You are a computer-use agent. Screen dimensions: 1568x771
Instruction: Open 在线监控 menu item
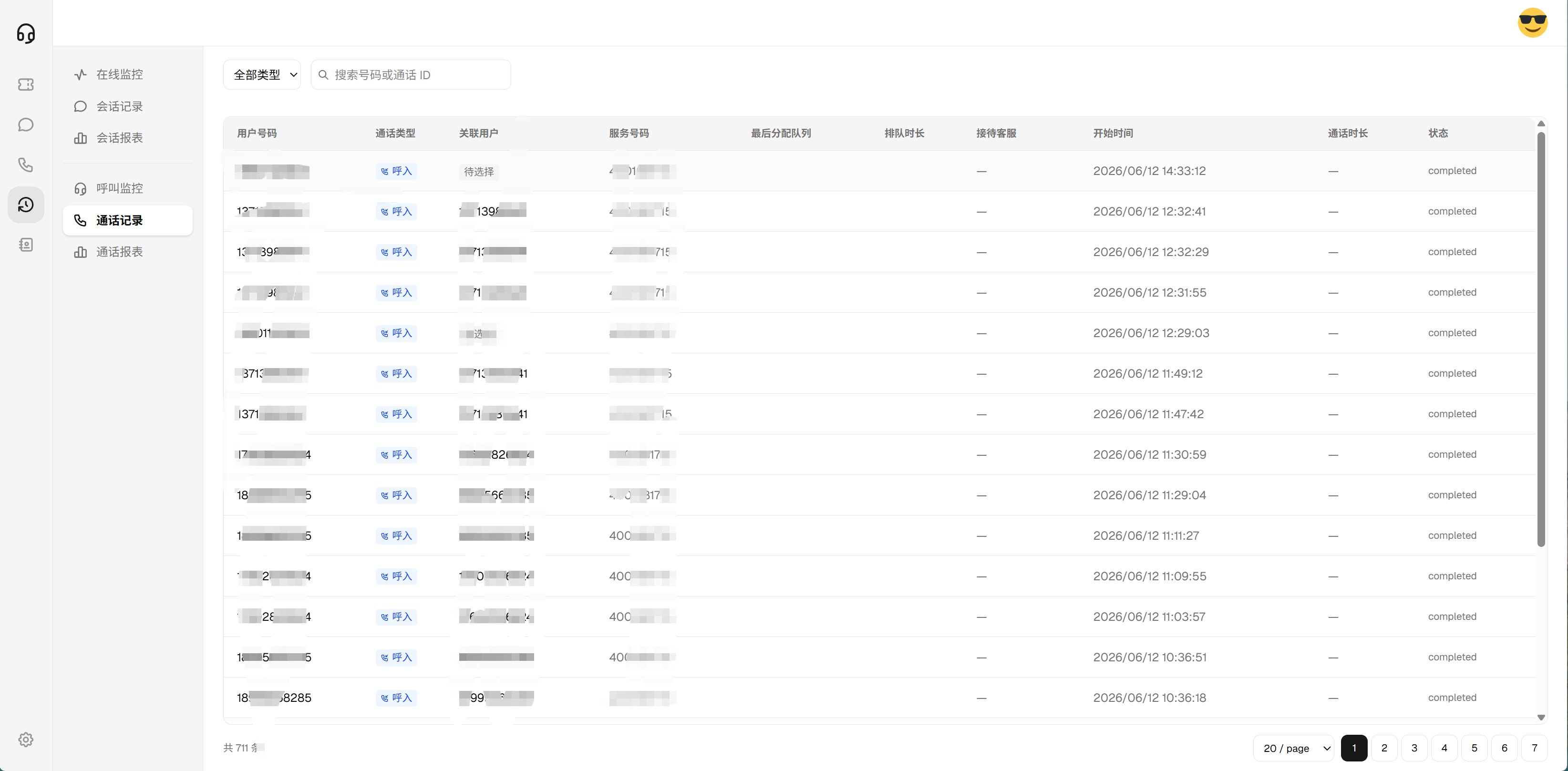click(128, 74)
